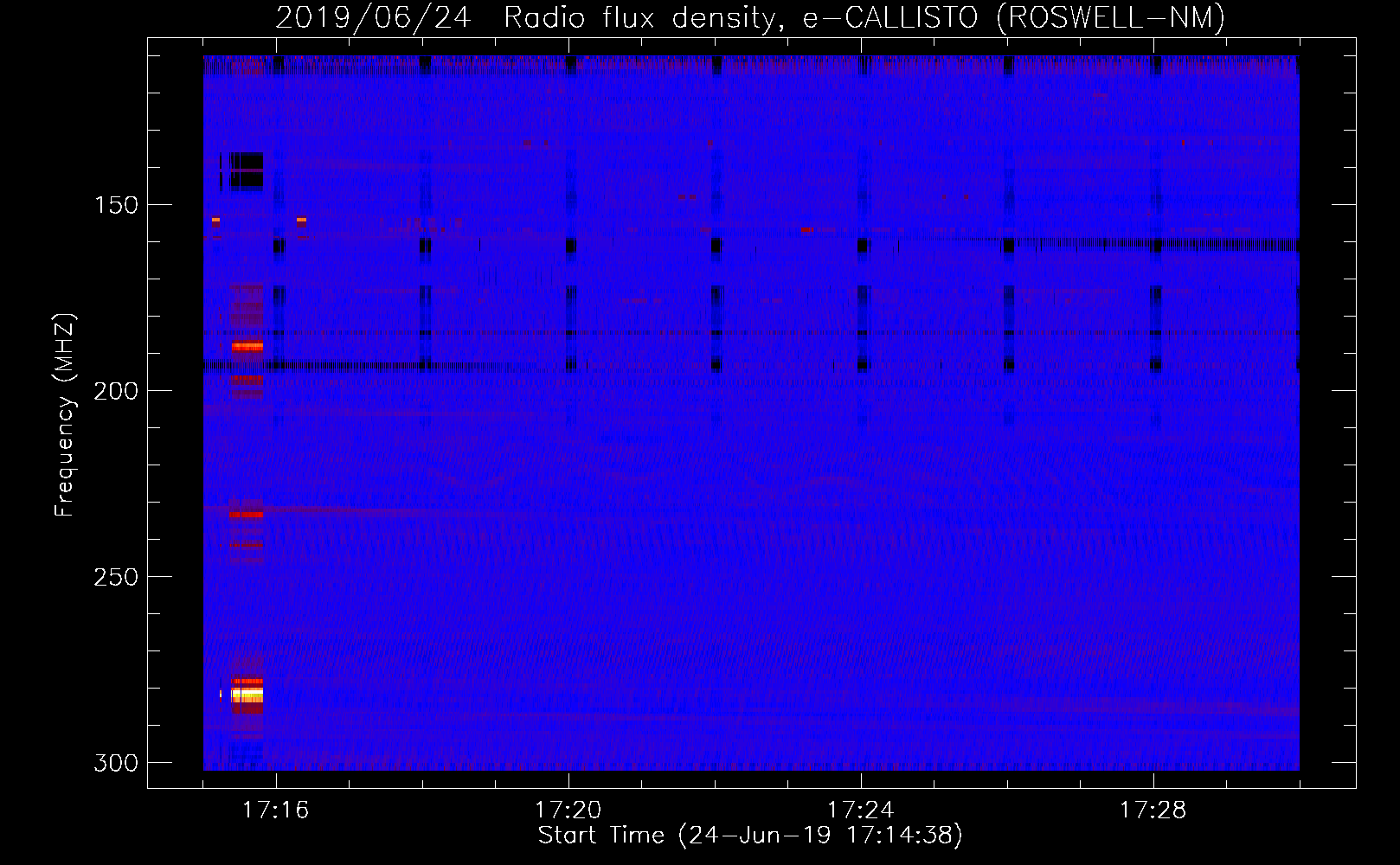The image size is (1400, 865).
Task: Click the Frequency (MHZ) axis title
Action: pyautogui.click(x=65, y=415)
